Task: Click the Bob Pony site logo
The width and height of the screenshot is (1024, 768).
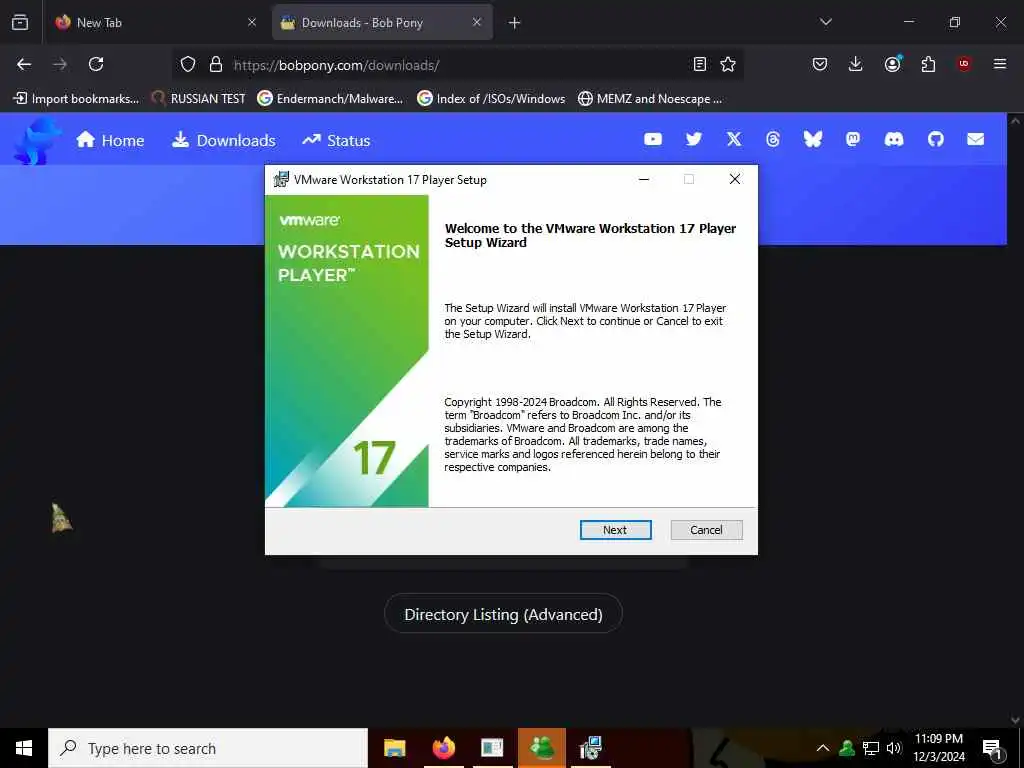Action: pyautogui.click(x=36, y=140)
